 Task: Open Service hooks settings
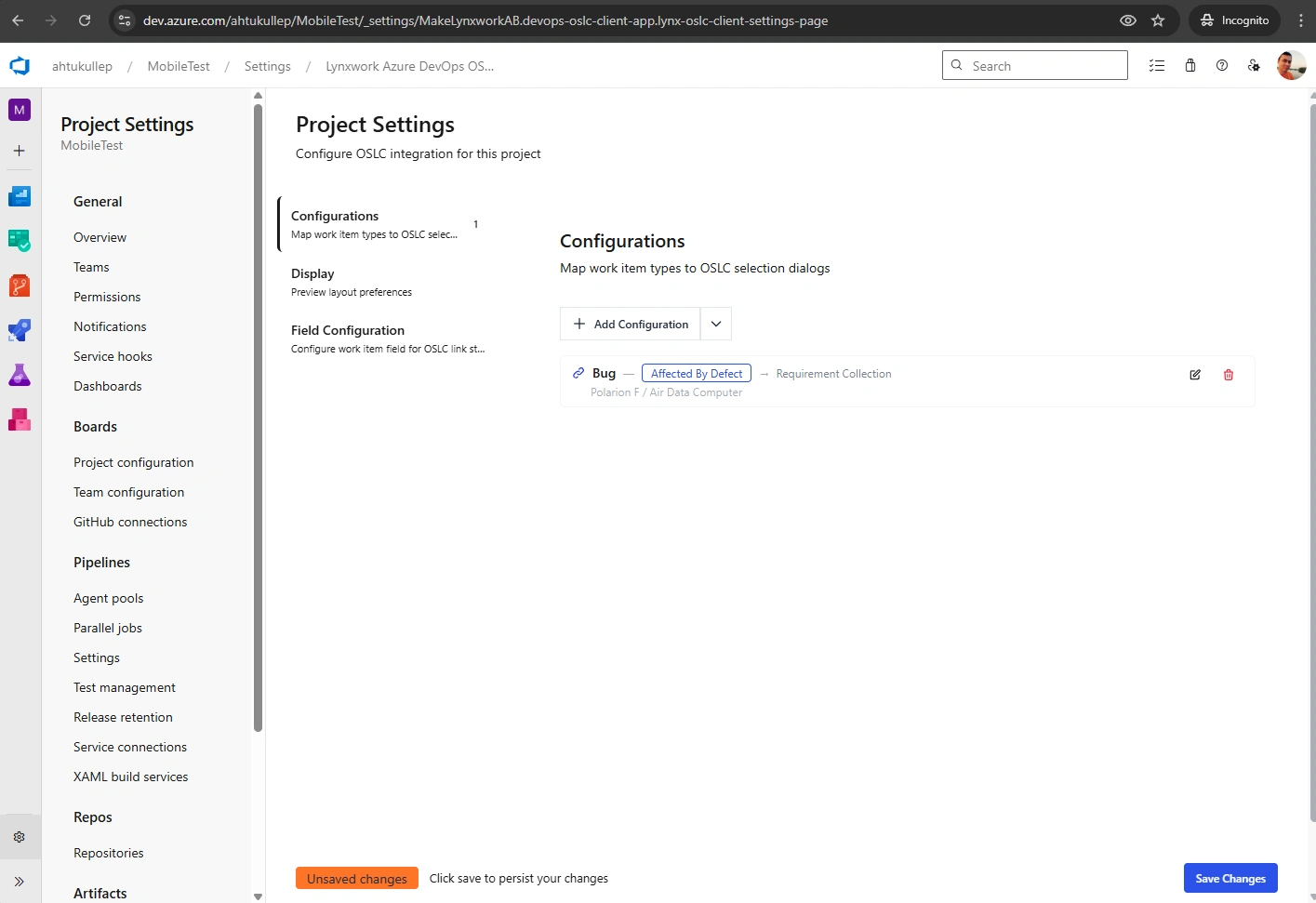coord(113,356)
